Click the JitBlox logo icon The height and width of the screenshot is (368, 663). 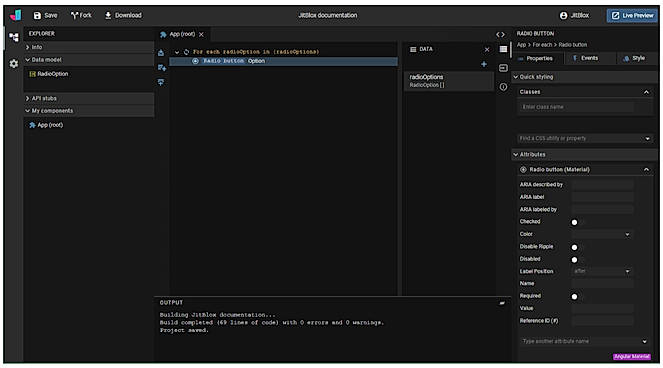(16, 15)
